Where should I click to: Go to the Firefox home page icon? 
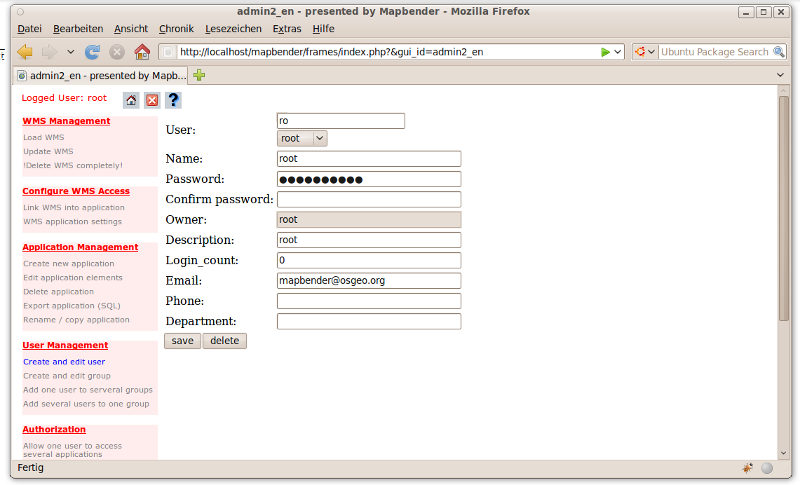pyautogui.click(x=142, y=52)
